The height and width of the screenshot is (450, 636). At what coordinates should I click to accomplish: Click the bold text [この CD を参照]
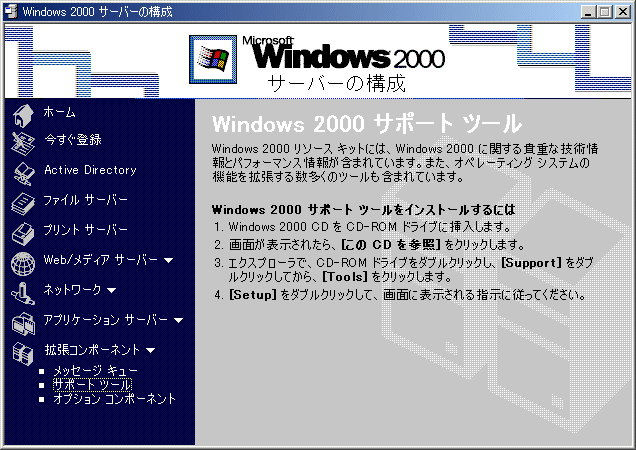[x=391, y=244]
